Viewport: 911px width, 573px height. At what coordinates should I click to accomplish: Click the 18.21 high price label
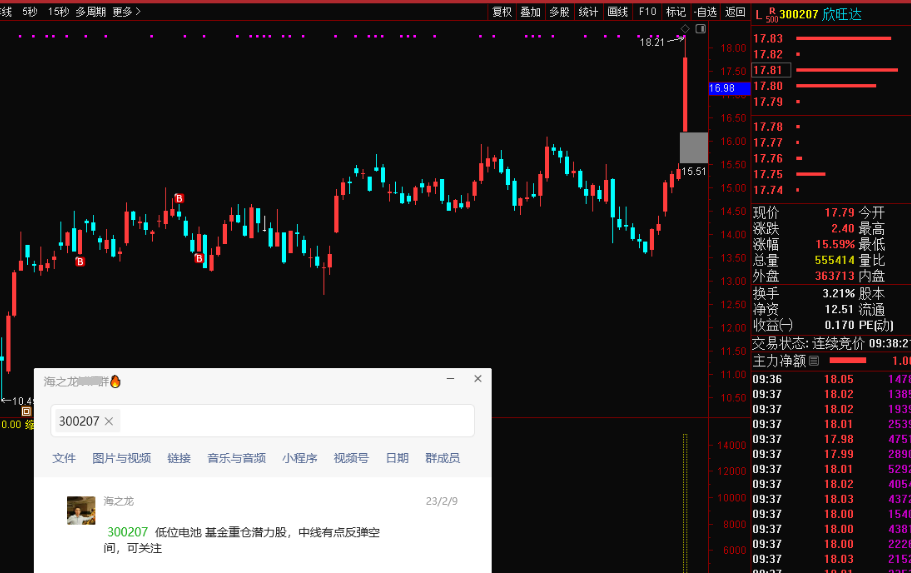[x=652, y=42]
